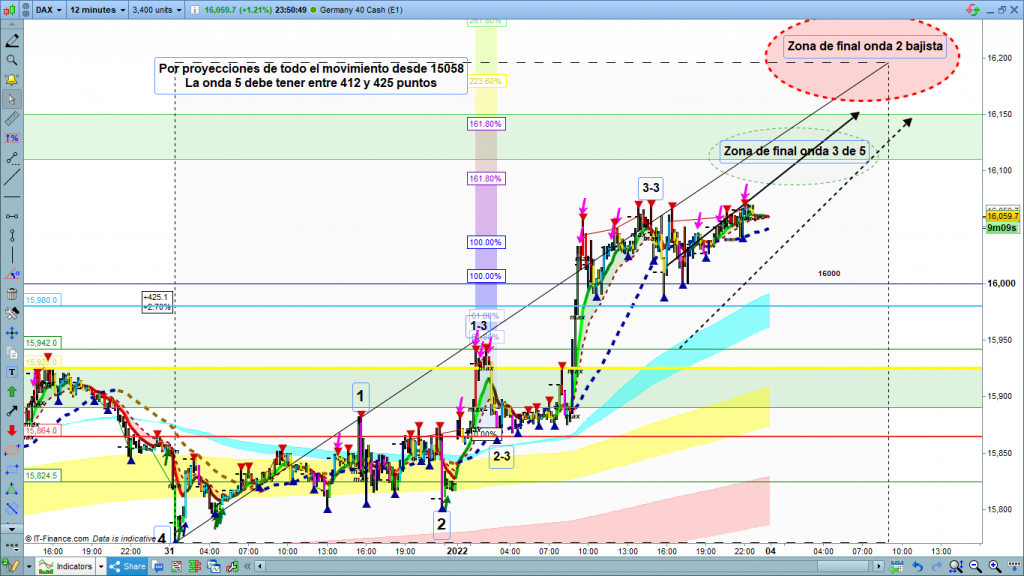Select the ruler measurement tool
Image resolution: width=1024 pixels, height=576 pixels.
tap(12, 118)
